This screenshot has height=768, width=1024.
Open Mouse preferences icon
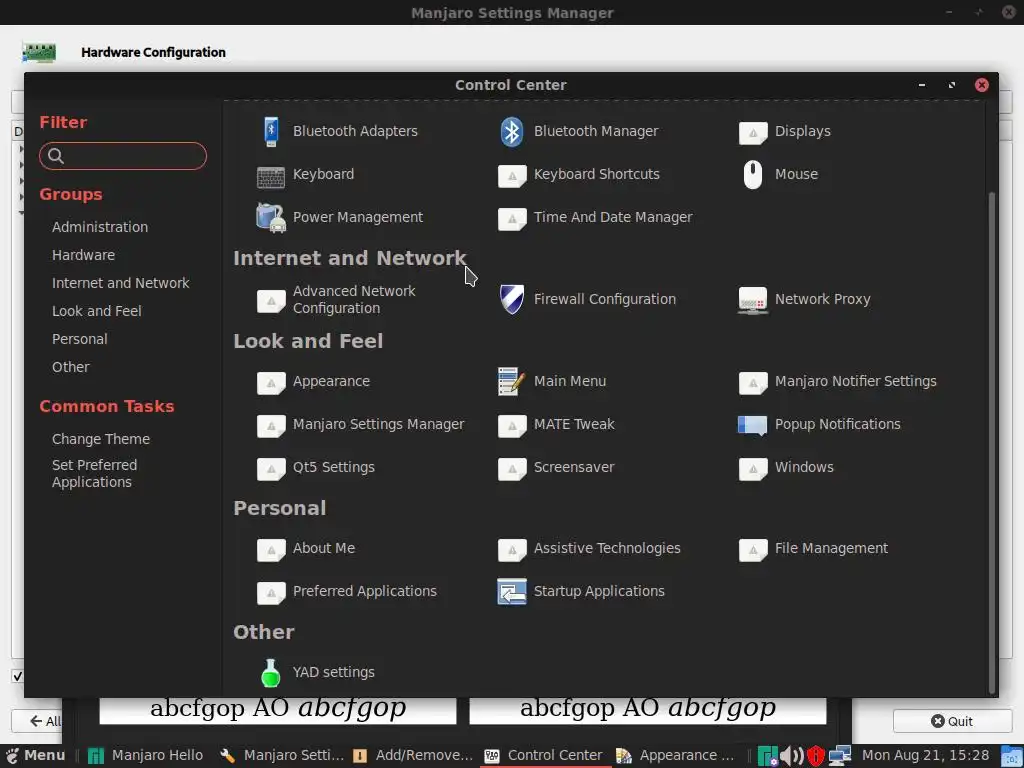pos(752,174)
